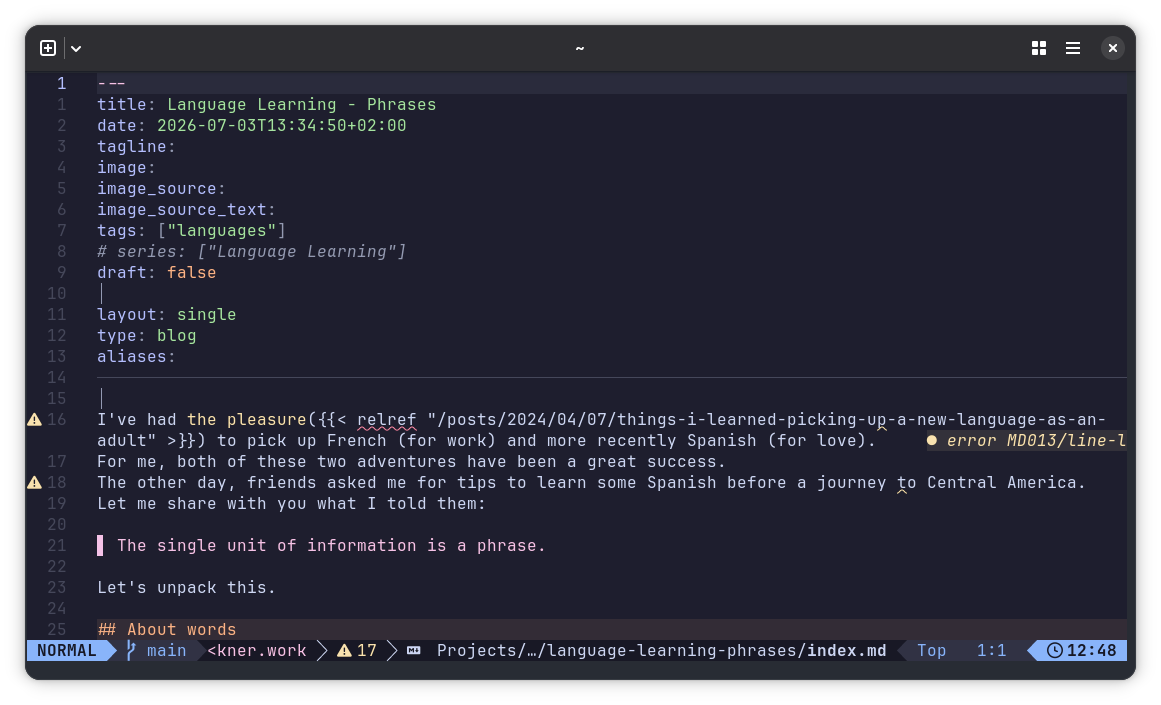Image resolution: width=1161 pixels, height=705 pixels.
Task: Click the warning sign on line 16
Action: (34, 420)
